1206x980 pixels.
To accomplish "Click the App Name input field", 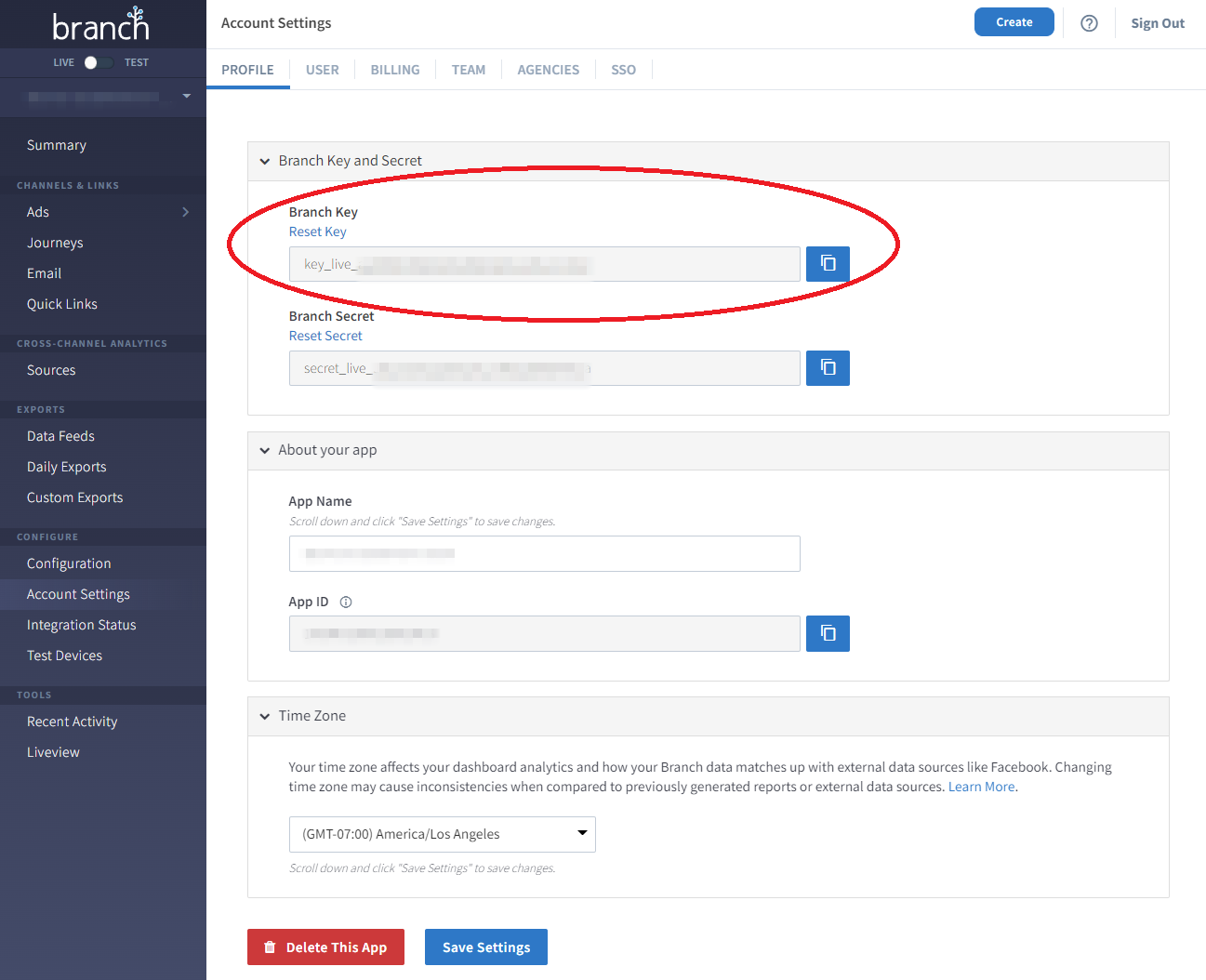I will tap(545, 553).
